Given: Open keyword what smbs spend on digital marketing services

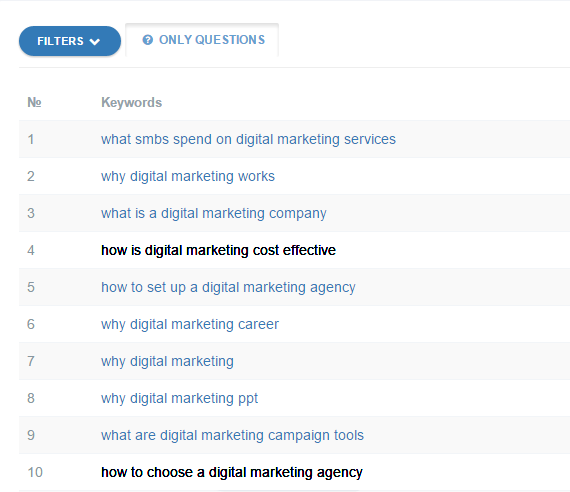Looking at the screenshot, I should pos(248,139).
